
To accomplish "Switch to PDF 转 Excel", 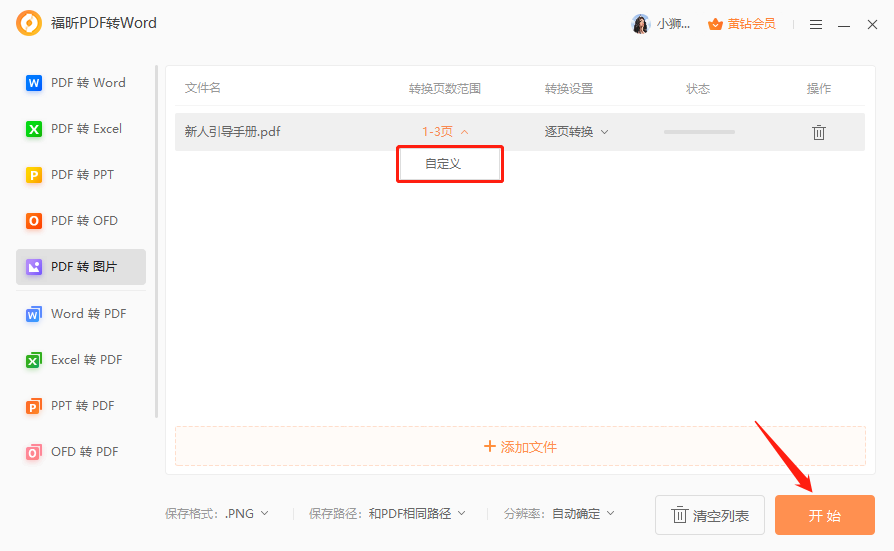I will (81, 129).
